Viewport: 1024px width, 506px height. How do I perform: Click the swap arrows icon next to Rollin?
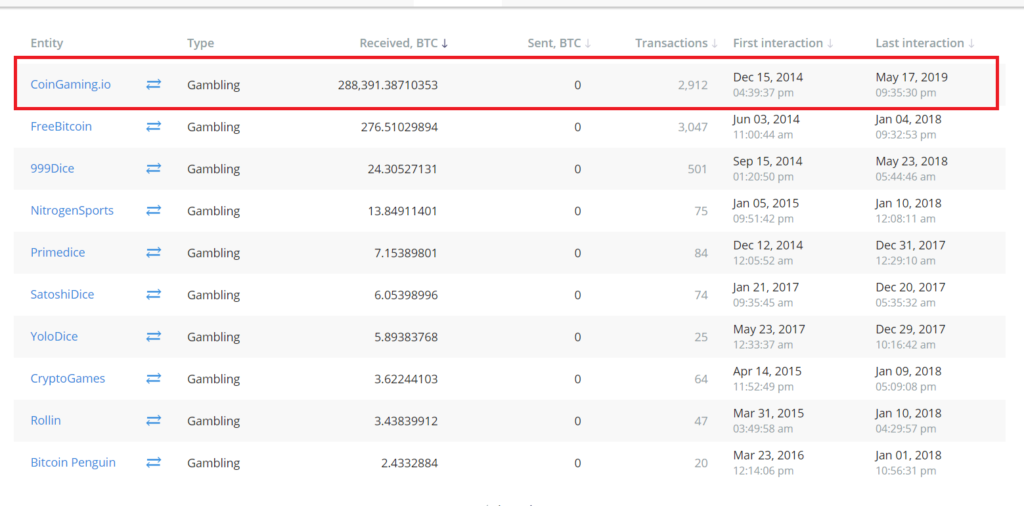coord(153,420)
